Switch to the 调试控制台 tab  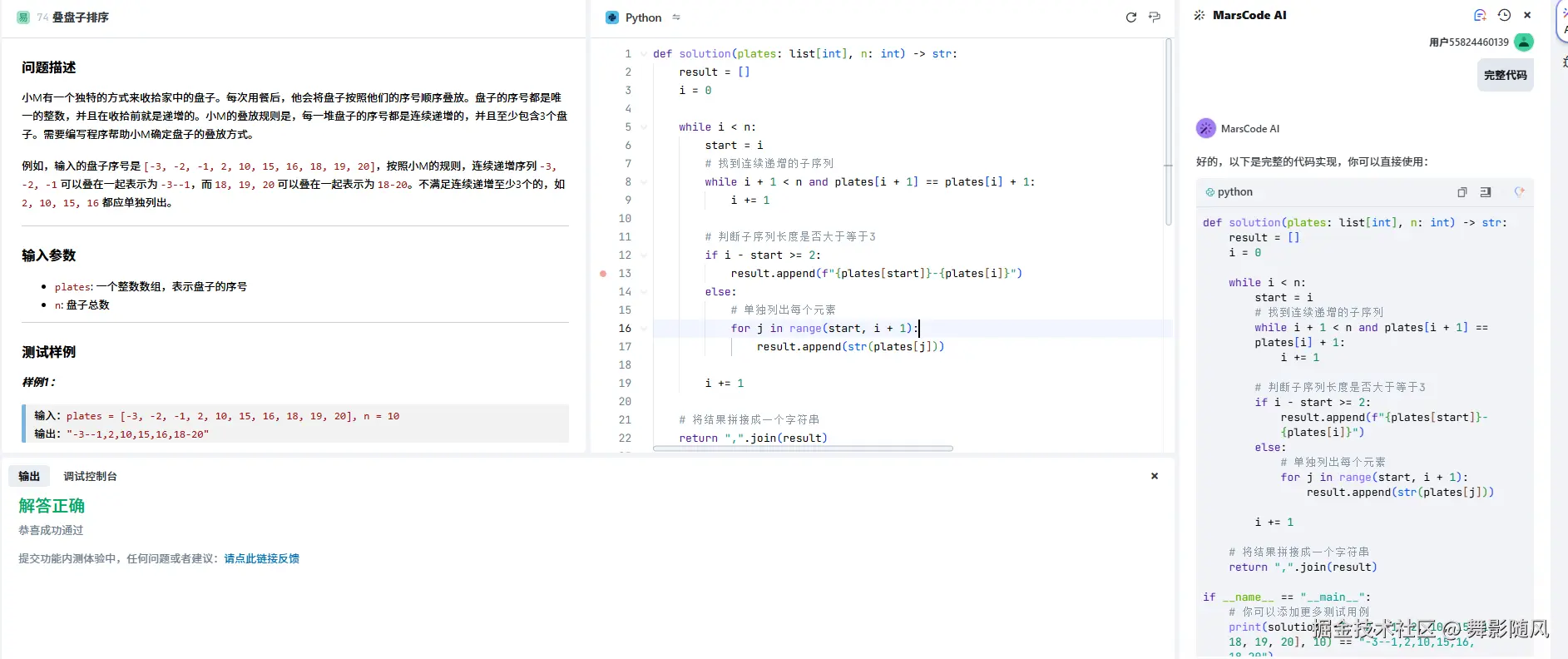(90, 476)
